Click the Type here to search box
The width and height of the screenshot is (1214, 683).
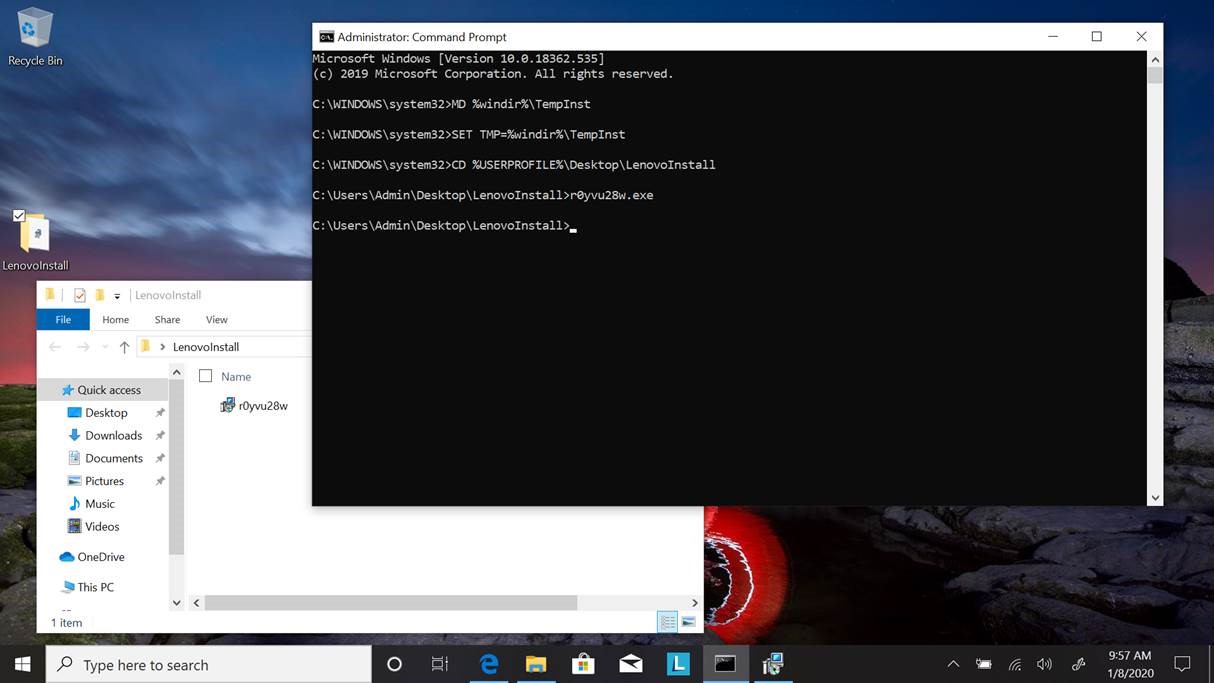pyautogui.click(x=208, y=664)
